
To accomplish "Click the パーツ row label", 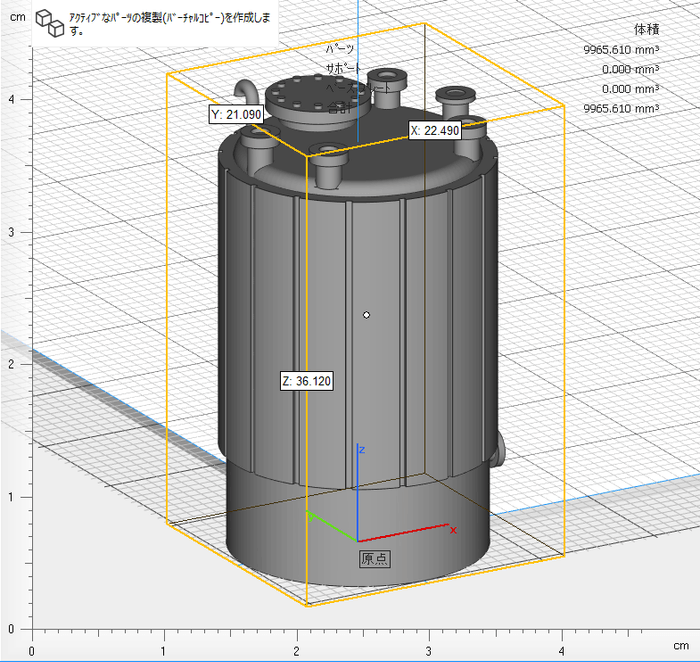I will point(340,49).
